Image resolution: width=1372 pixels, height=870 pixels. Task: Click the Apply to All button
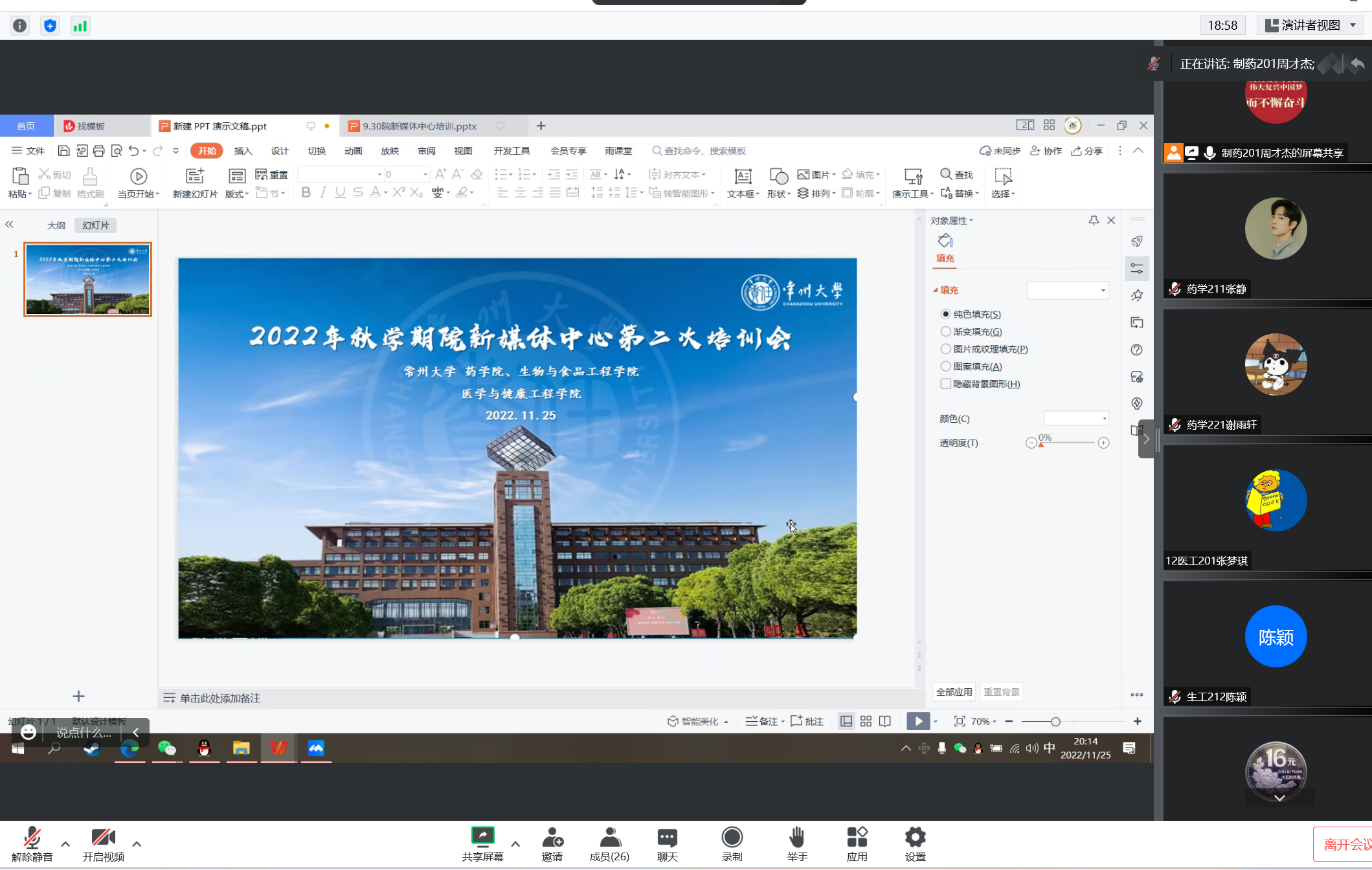pos(954,692)
